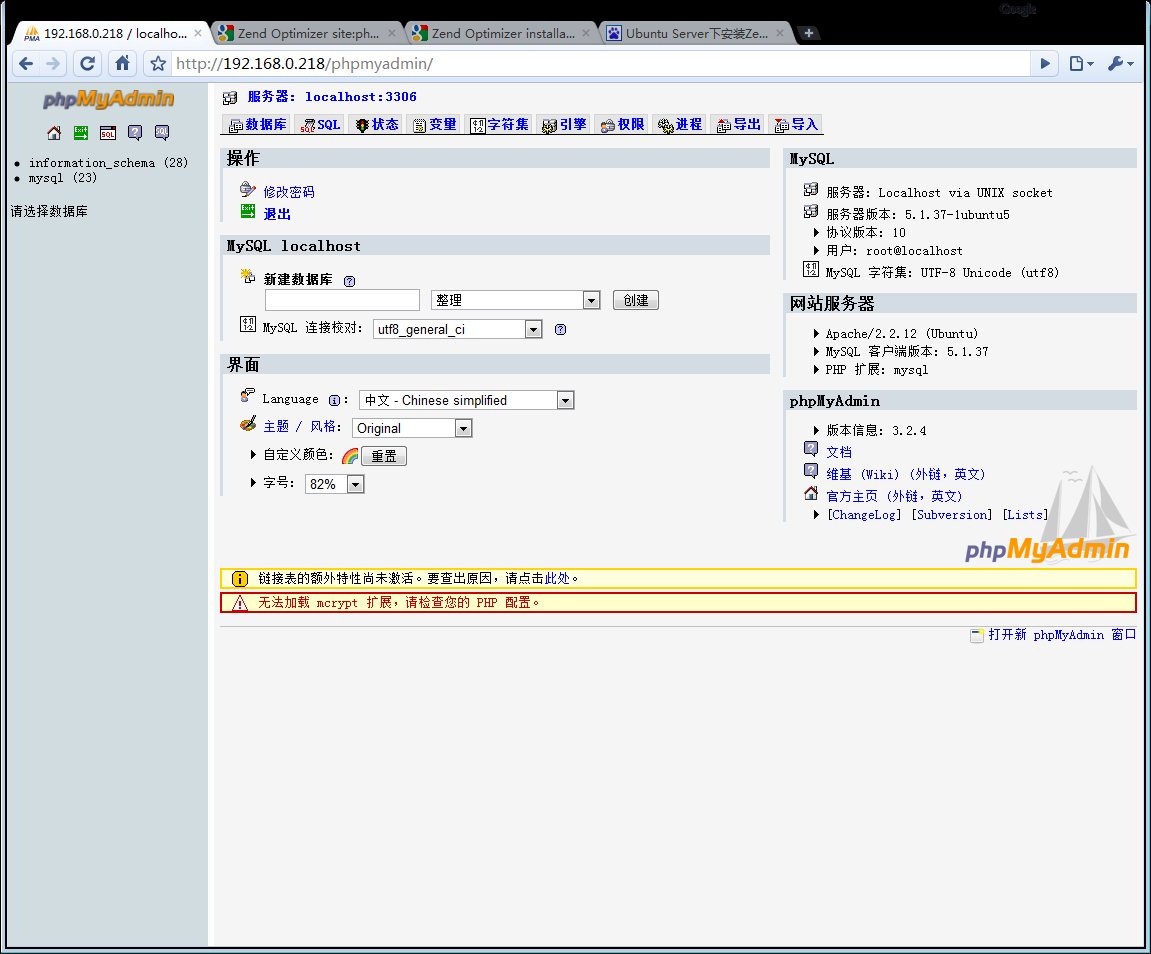Screen dimensions: 1151x954
Task: Click the Go arrow beside the address bar
Action: [1045, 64]
